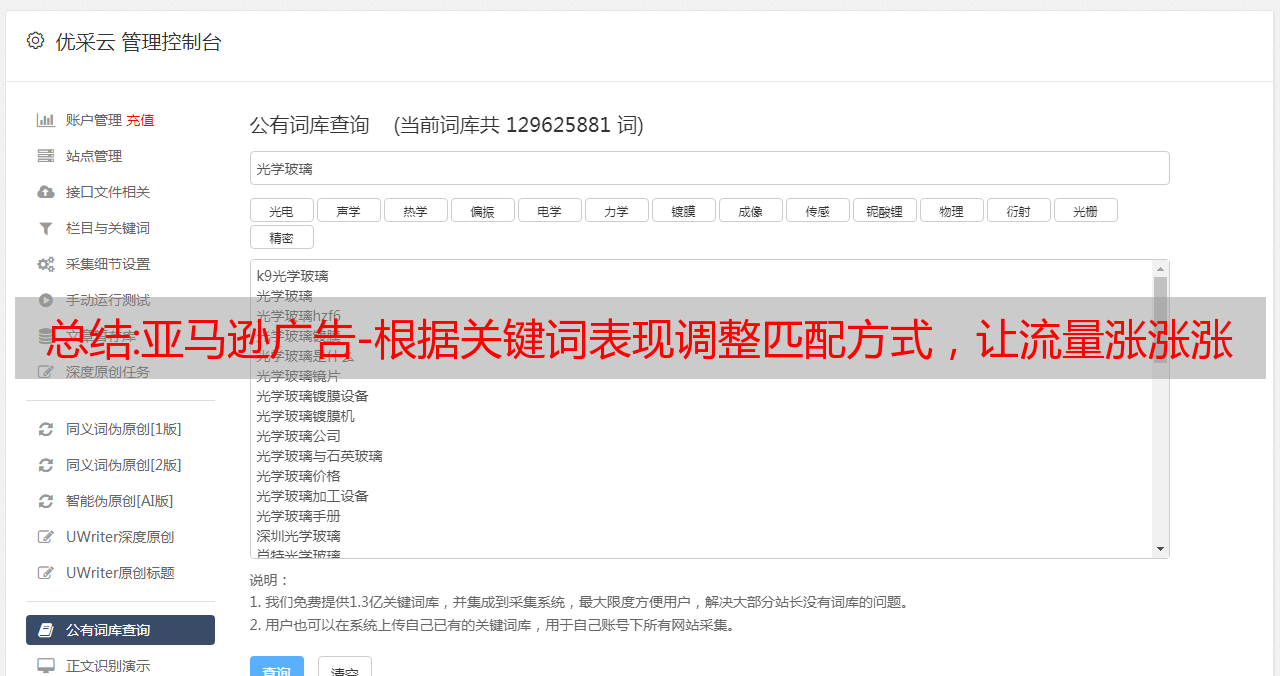Click the results list scrollbar down arrow

point(1160,548)
